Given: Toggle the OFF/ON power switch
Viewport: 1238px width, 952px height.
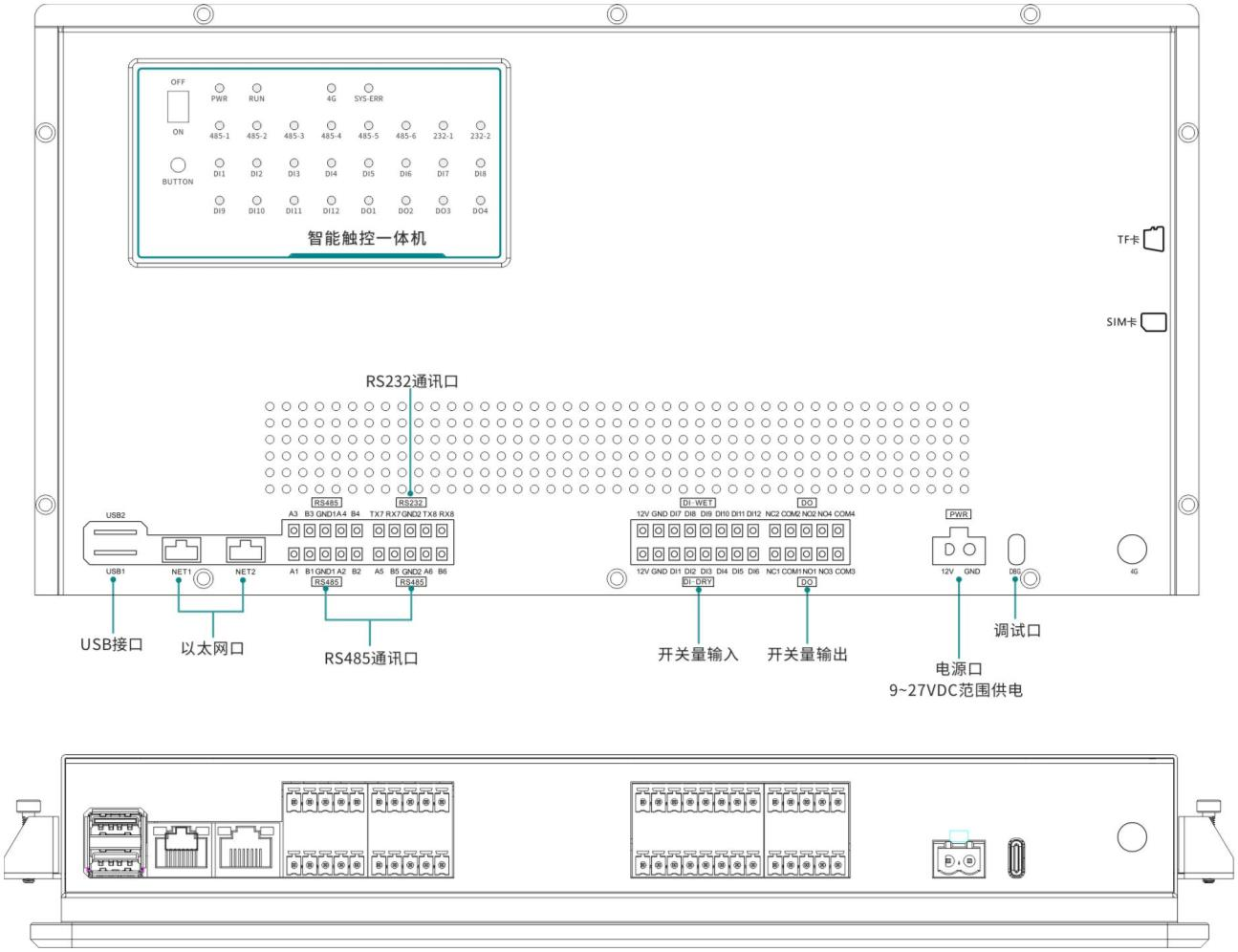Looking at the screenshot, I should tap(178, 107).
